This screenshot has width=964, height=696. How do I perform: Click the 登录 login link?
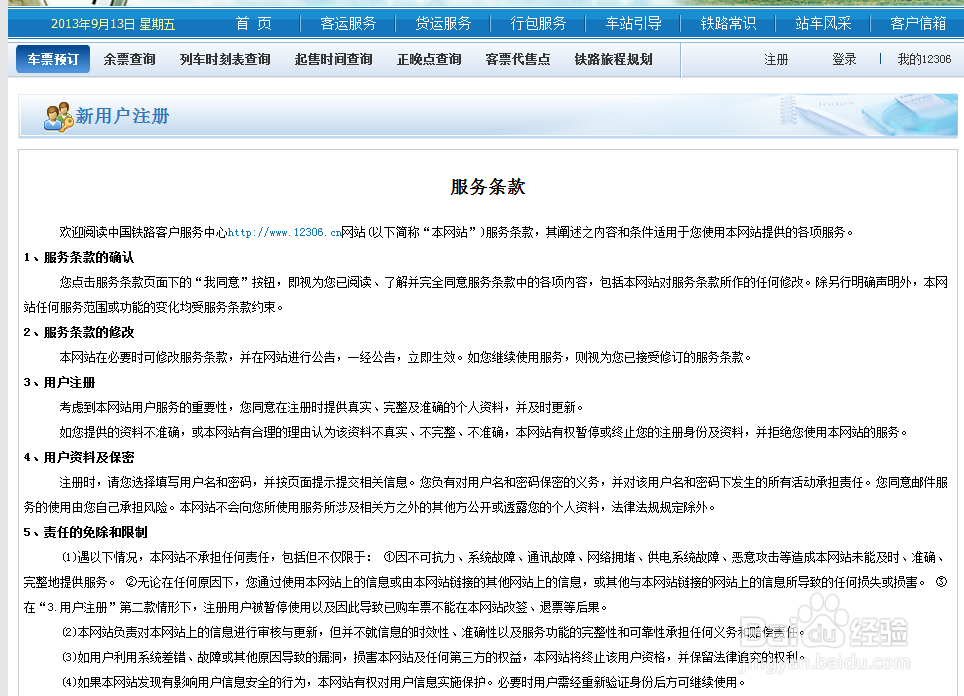[844, 60]
